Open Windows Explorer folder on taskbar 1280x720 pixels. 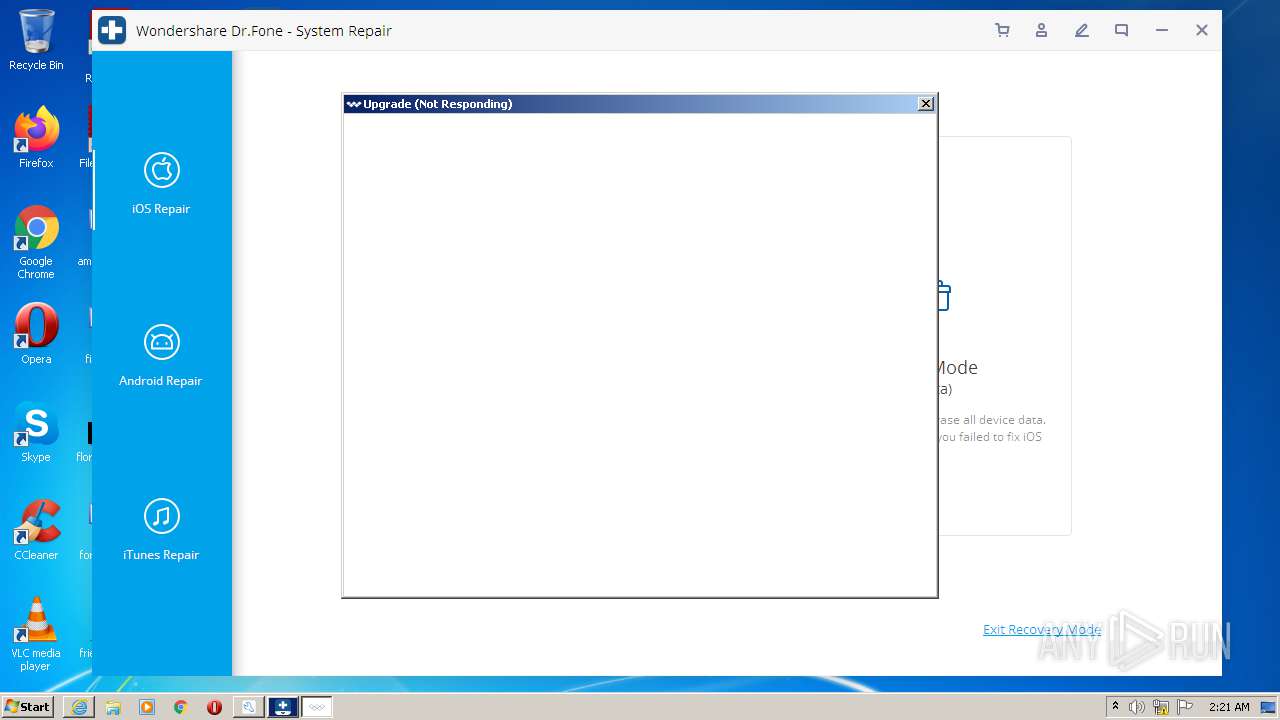[113, 707]
